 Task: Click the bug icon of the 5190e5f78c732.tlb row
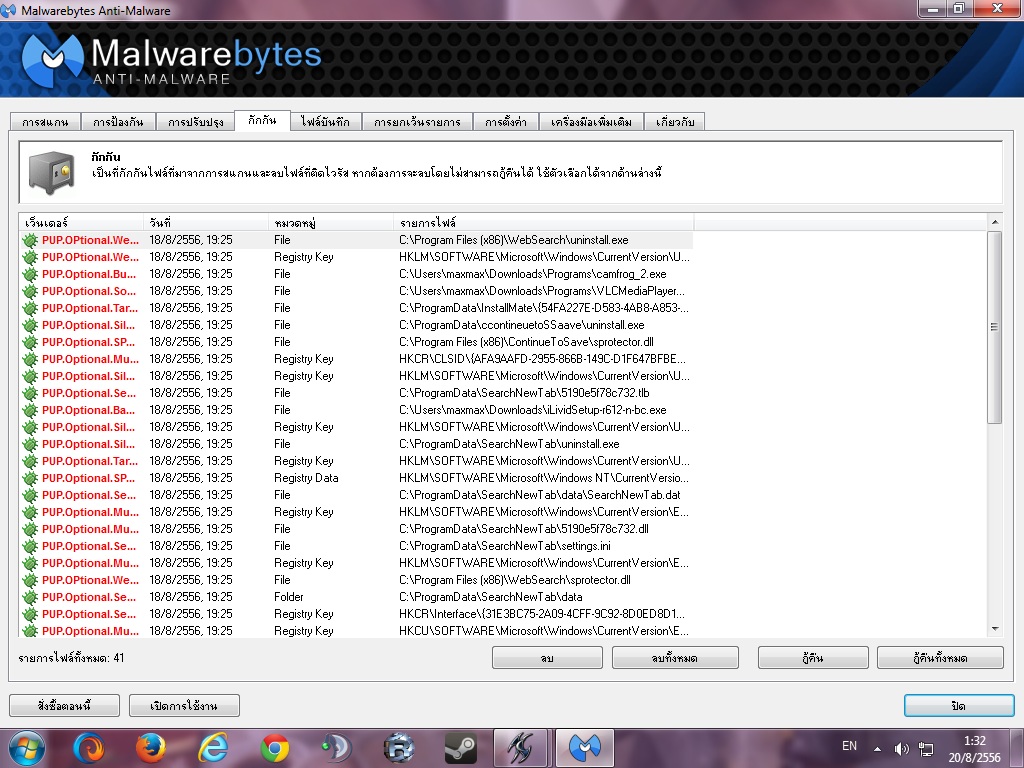click(x=29, y=393)
